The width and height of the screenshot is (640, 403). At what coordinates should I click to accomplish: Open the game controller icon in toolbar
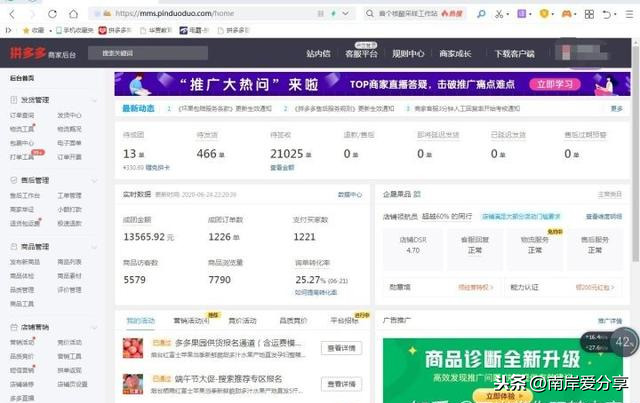point(567,14)
